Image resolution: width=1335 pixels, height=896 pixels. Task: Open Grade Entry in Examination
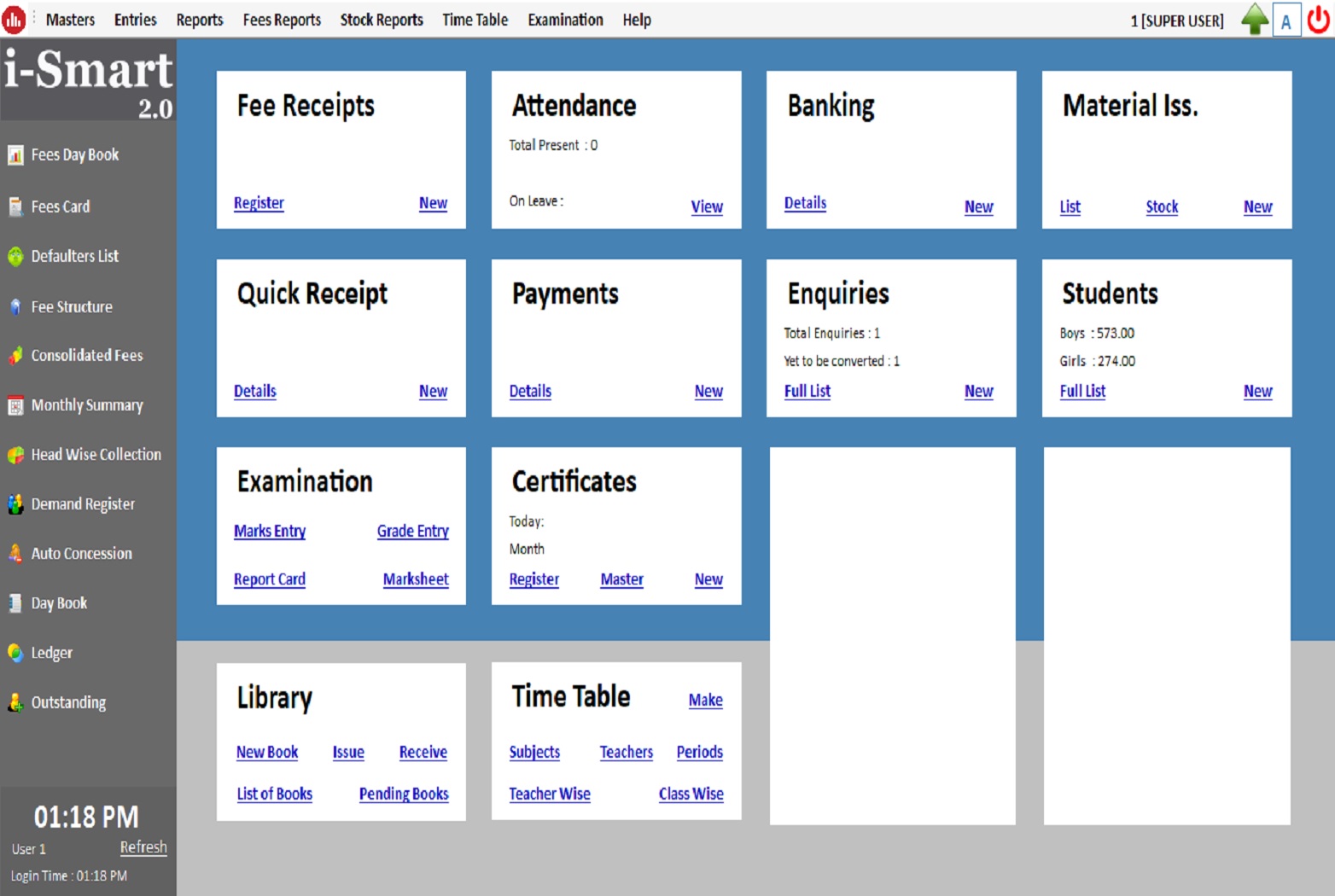pyautogui.click(x=413, y=531)
